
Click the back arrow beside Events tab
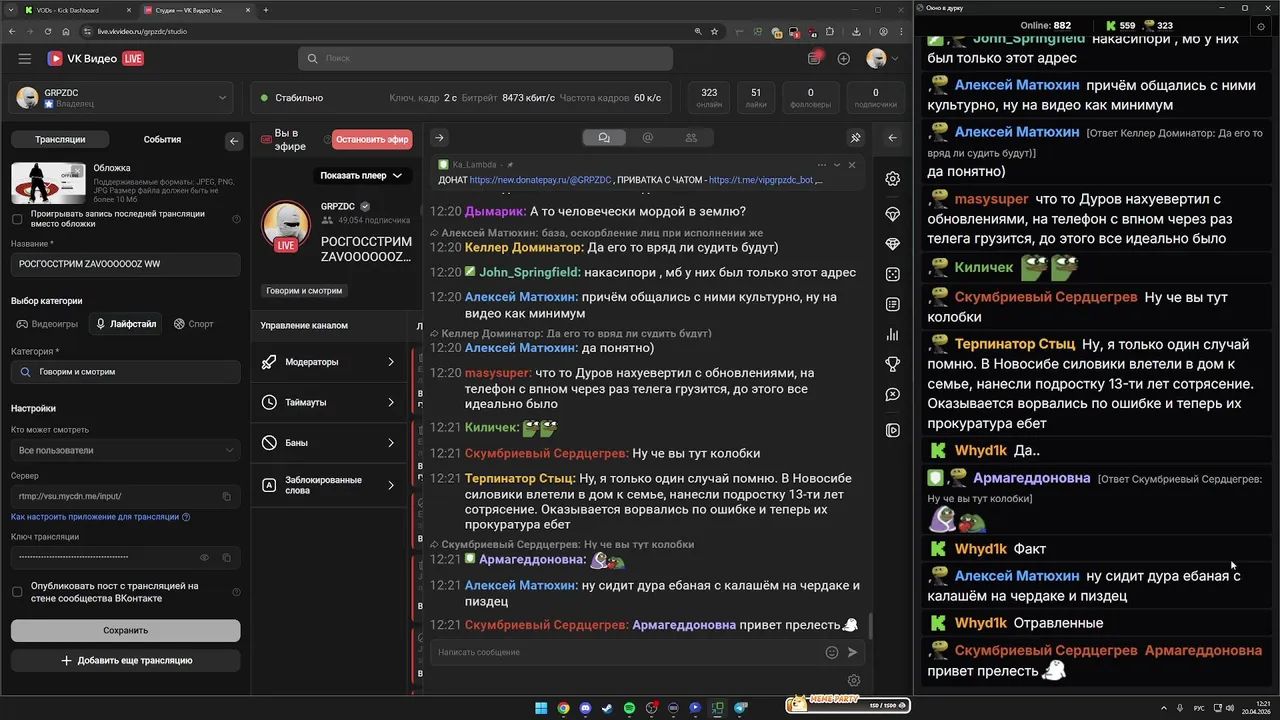[x=234, y=141]
